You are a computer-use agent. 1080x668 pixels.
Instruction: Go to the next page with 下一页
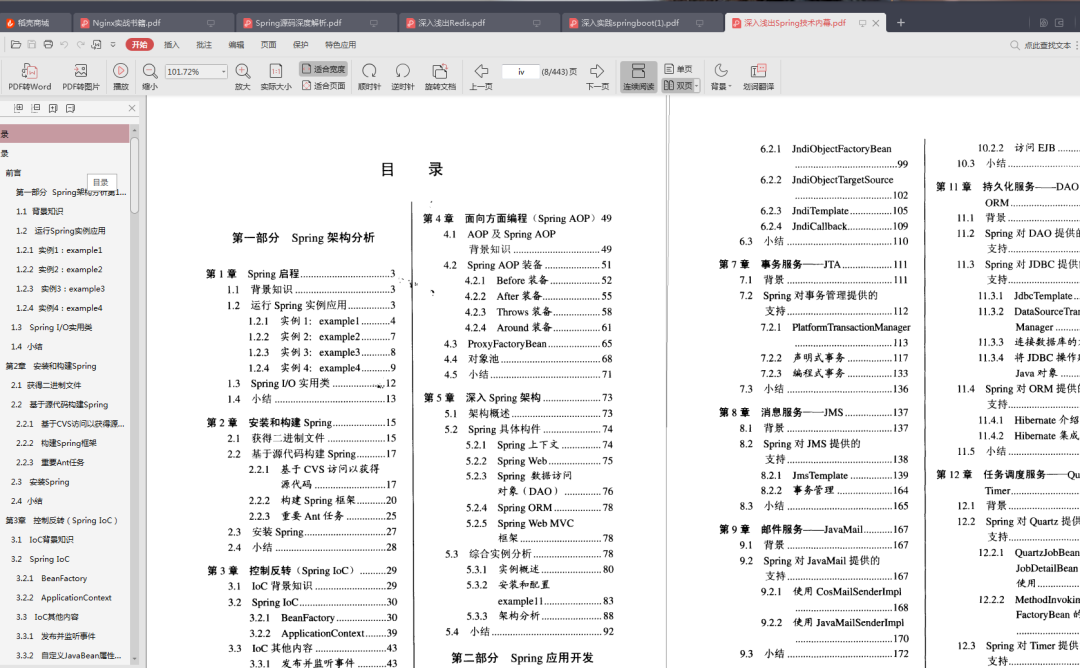(x=597, y=76)
